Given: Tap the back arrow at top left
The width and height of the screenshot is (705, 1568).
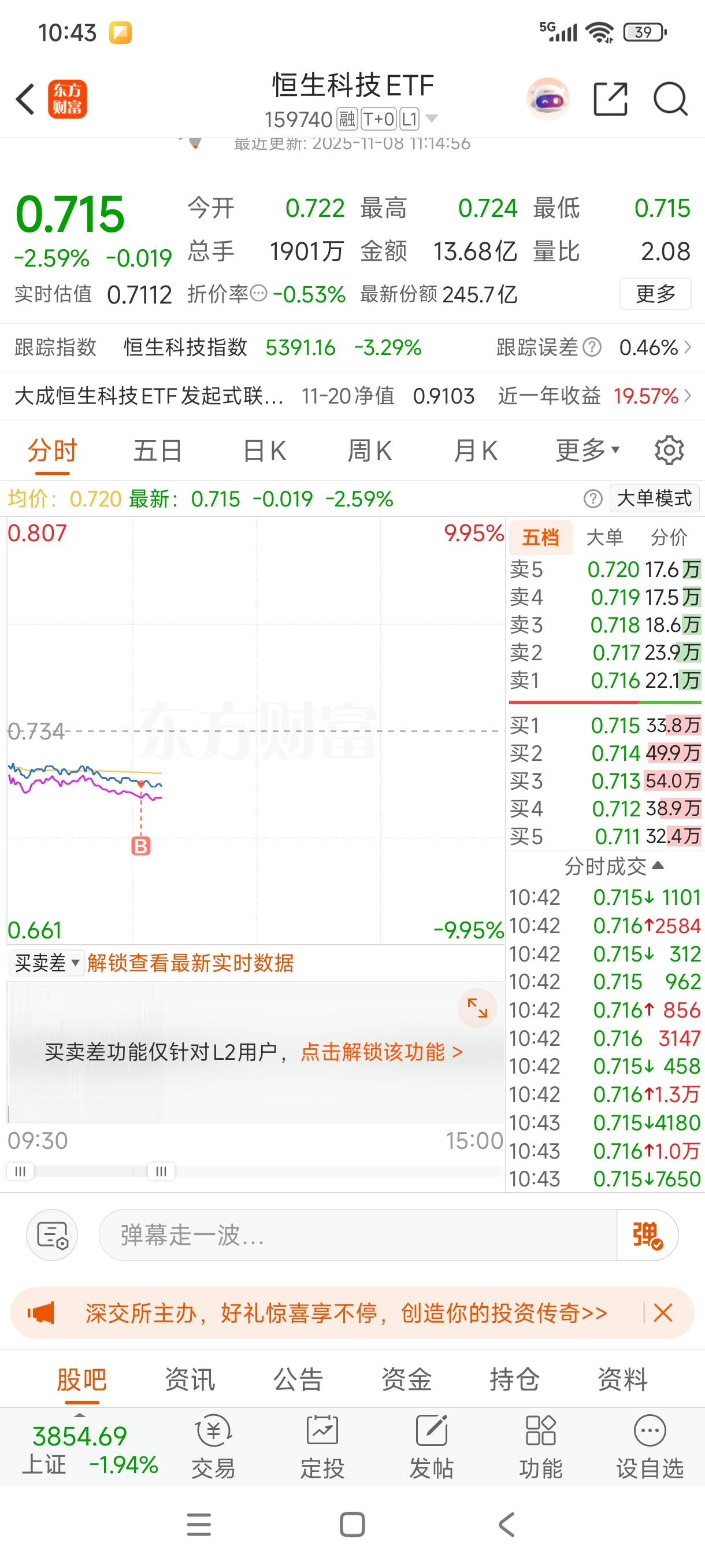Looking at the screenshot, I should pyautogui.click(x=25, y=99).
